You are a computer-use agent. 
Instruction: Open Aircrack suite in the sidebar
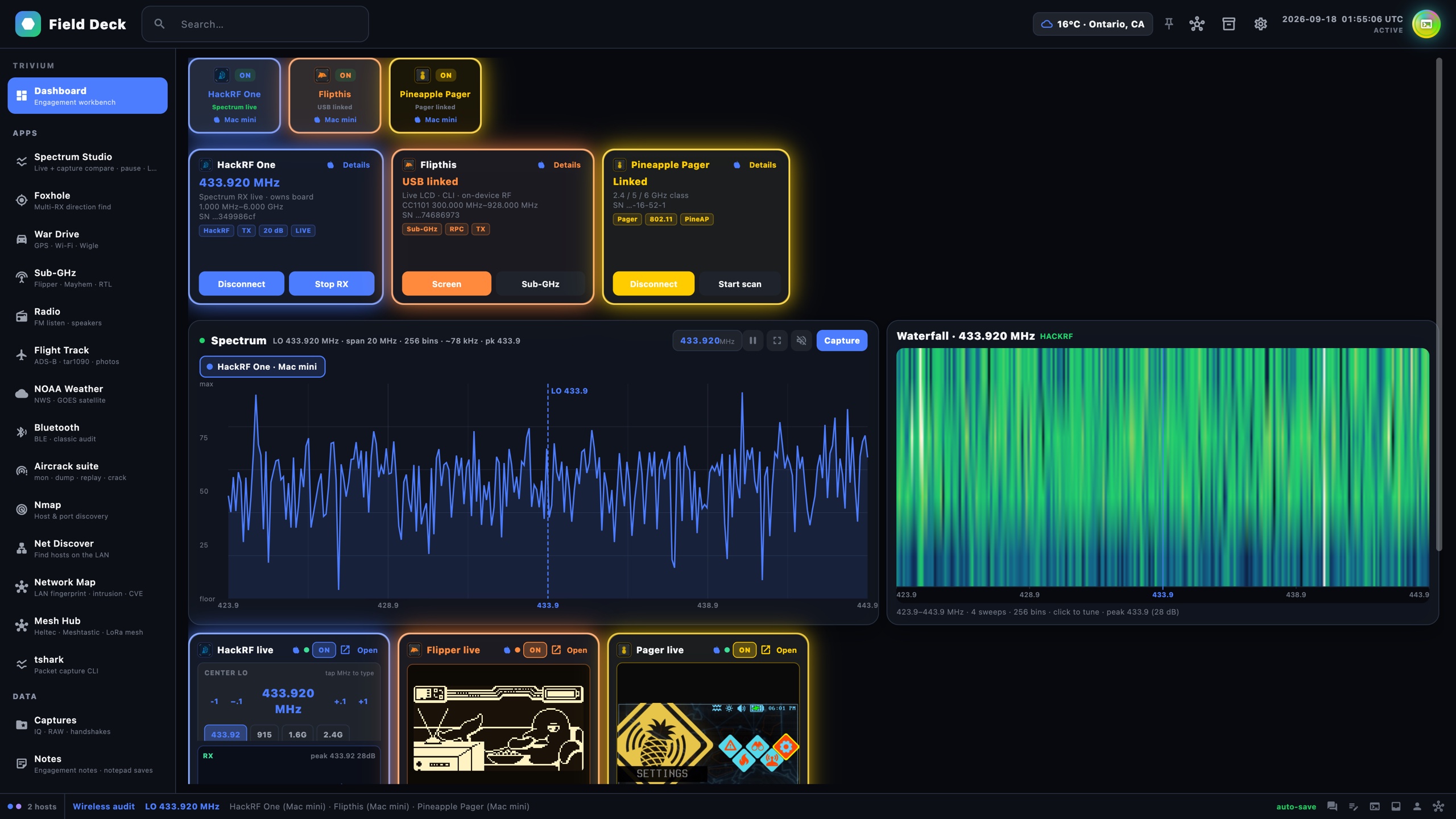[88, 471]
